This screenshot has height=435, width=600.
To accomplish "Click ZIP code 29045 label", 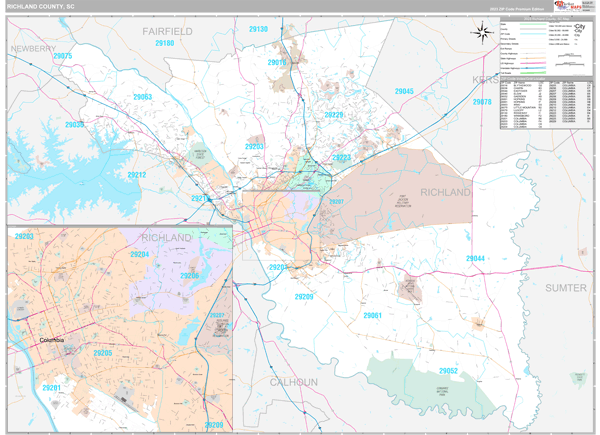I will coord(404,92).
